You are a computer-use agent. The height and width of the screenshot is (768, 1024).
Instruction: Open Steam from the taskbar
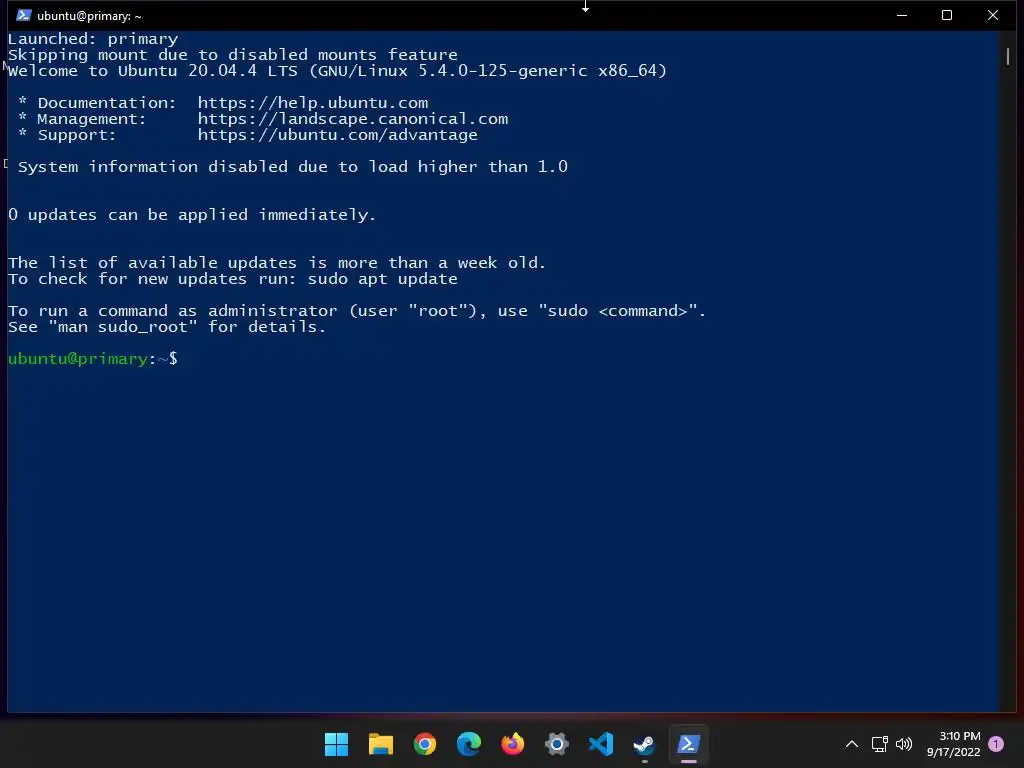[x=645, y=744]
